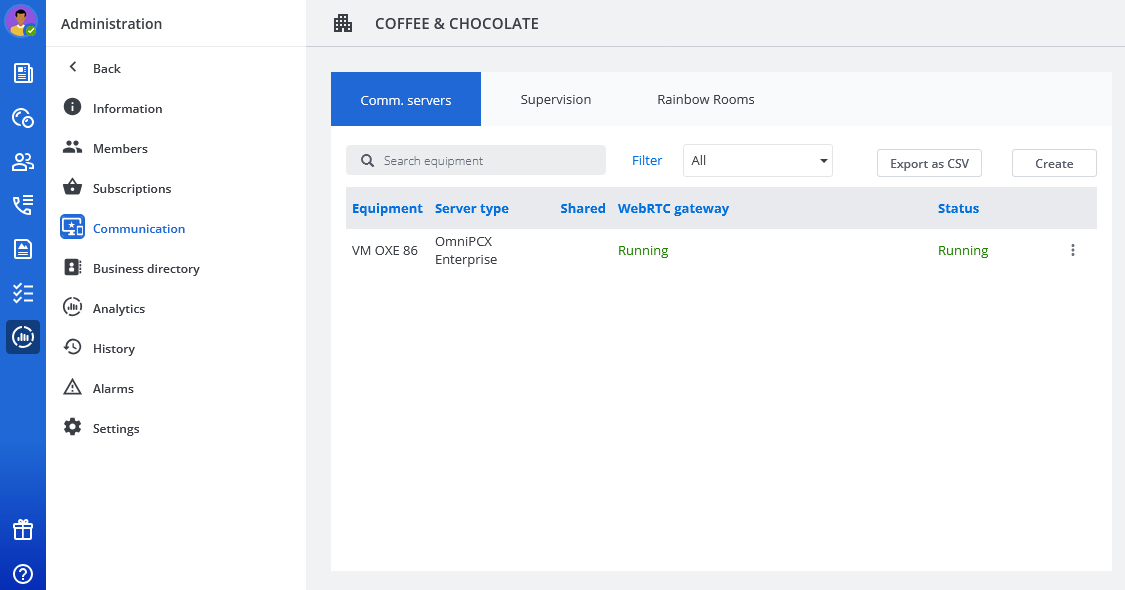Go back using the Back chevron
Viewport: 1125px width, 590px height.
pyautogui.click(x=93, y=68)
